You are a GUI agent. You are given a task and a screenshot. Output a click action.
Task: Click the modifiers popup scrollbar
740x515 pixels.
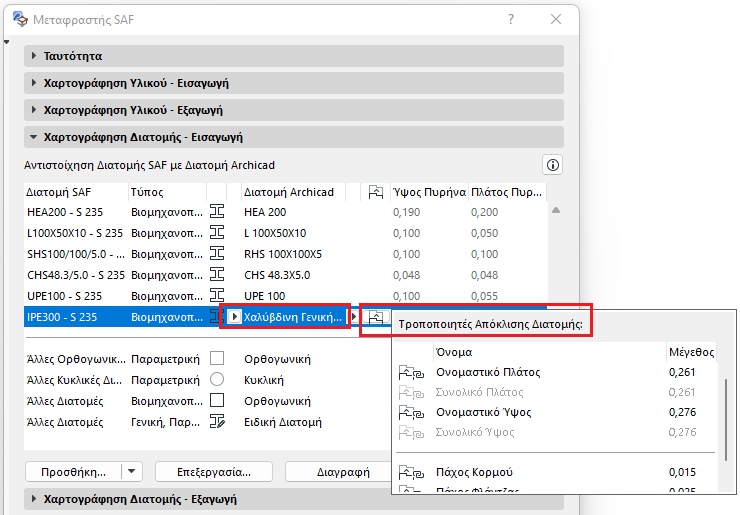725,420
